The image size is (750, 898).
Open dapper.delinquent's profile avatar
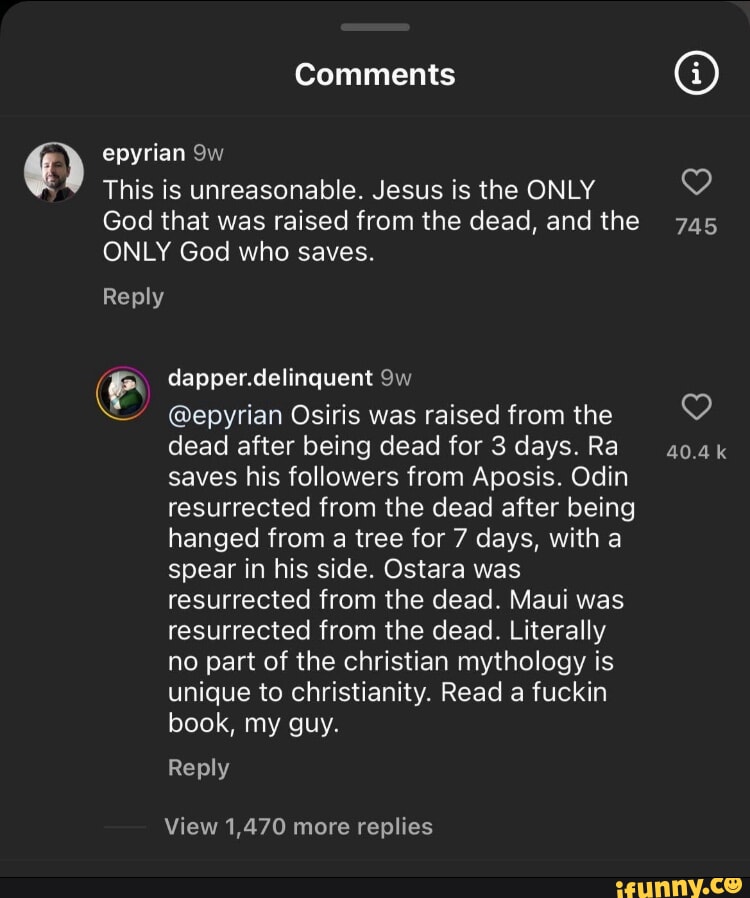(x=122, y=395)
